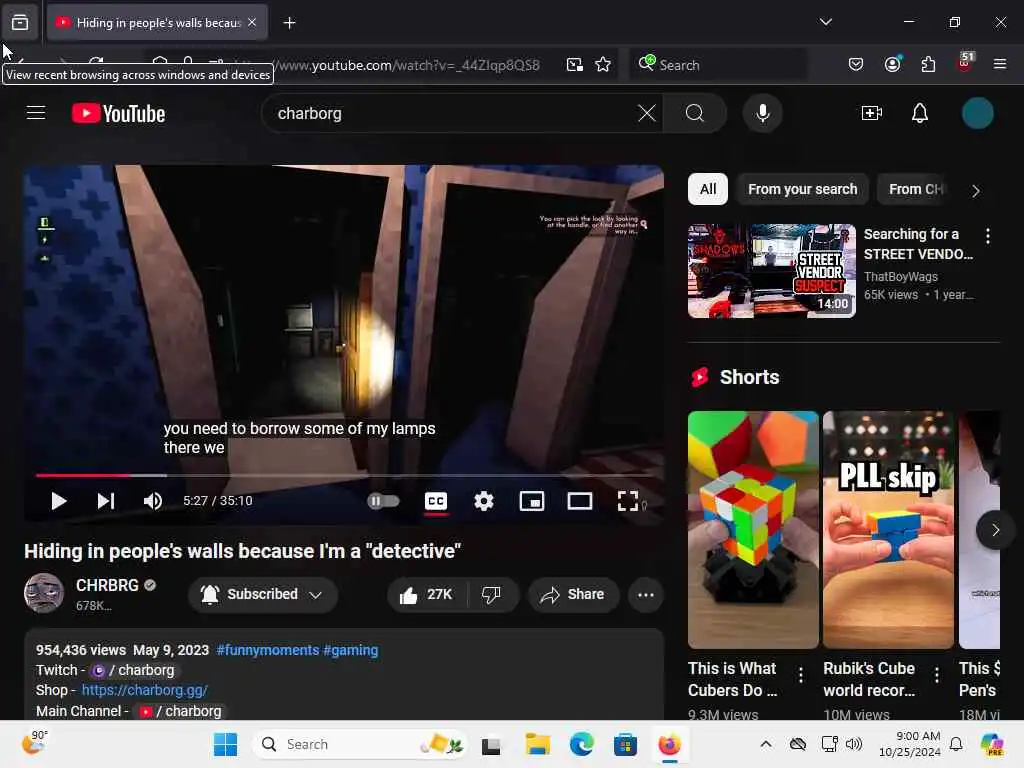Screen dimensions: 1024x768
Task: Open the PLL skip Rubik's Cube short
Action: coord(888,530)
